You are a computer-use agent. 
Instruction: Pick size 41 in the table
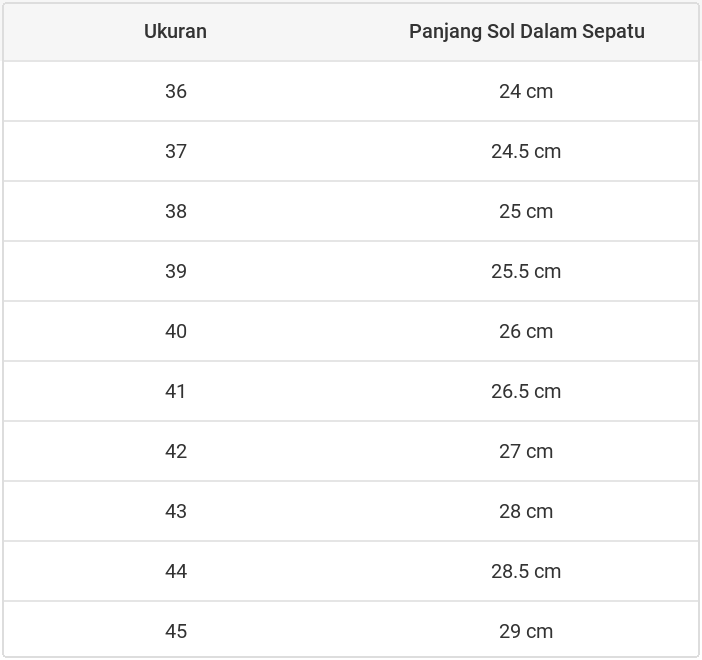tap(176, 391)
